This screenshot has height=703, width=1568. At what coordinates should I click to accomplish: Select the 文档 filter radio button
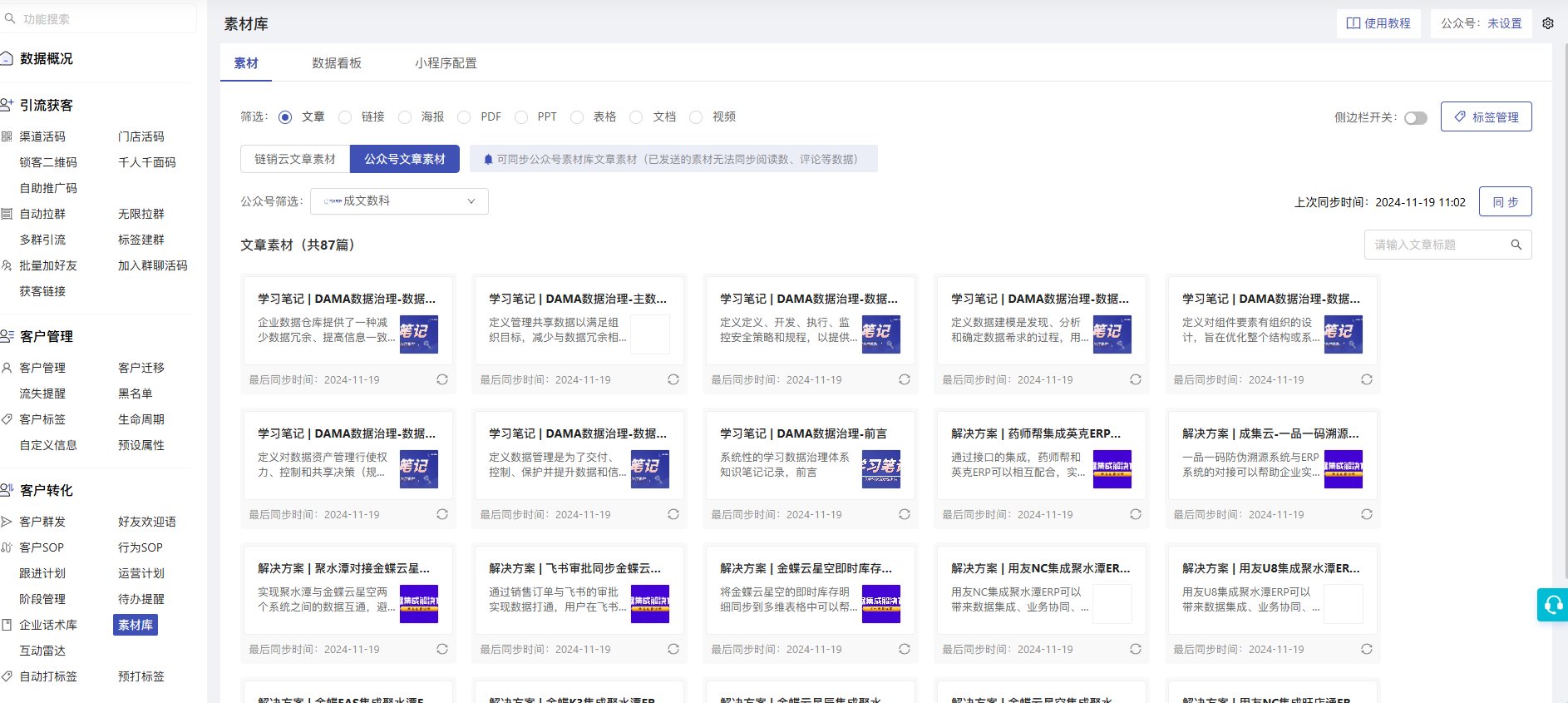636,117
